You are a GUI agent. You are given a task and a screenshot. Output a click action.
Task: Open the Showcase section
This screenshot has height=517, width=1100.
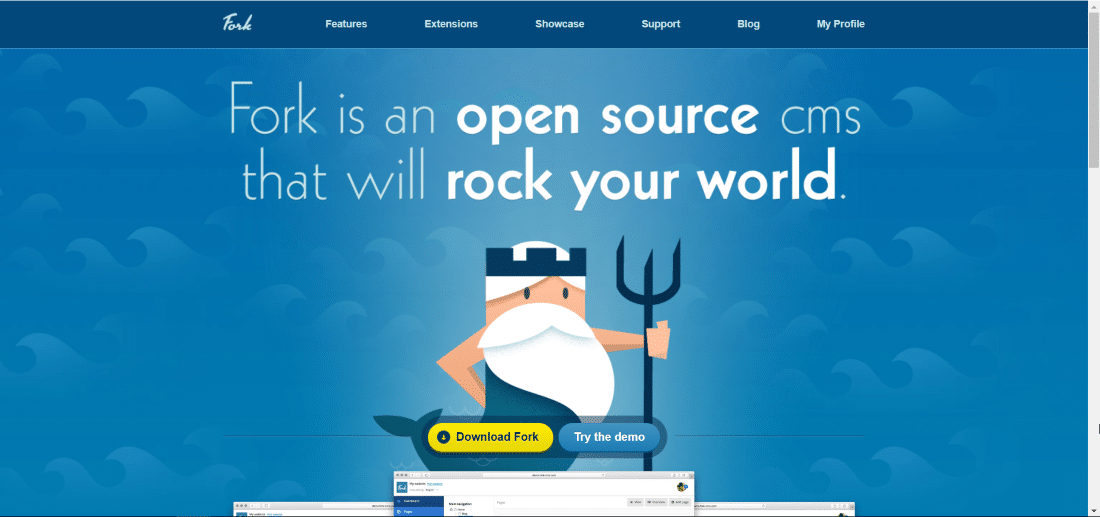560,24
